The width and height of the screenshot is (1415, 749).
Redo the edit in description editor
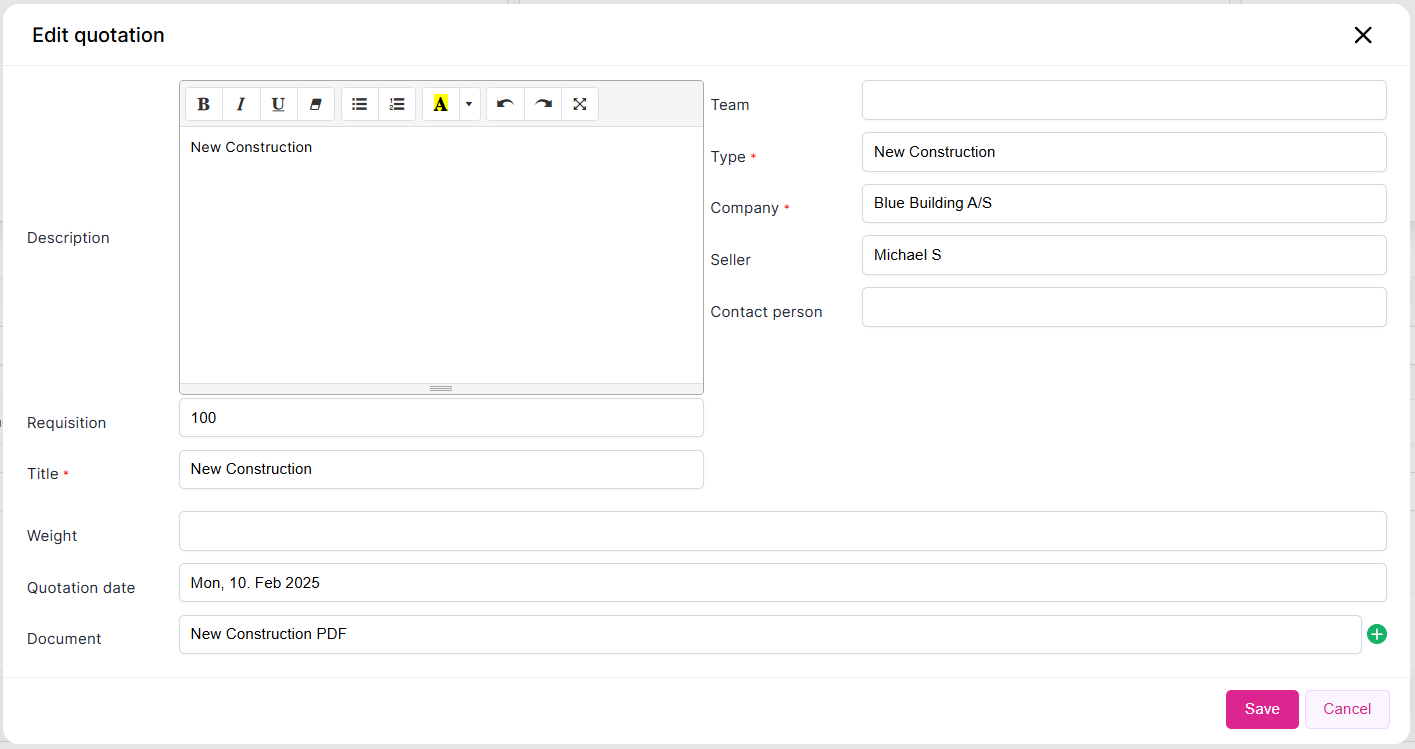tap(543, 104)
